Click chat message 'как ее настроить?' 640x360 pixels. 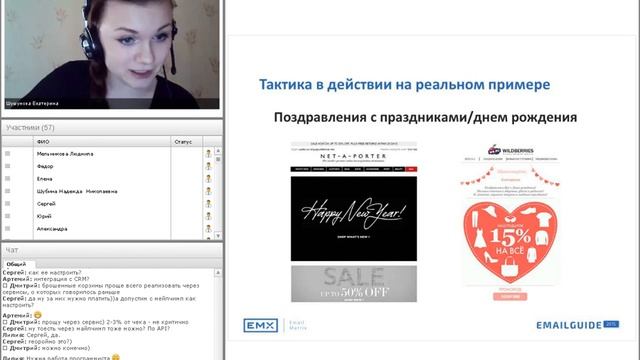click(55, 272)
